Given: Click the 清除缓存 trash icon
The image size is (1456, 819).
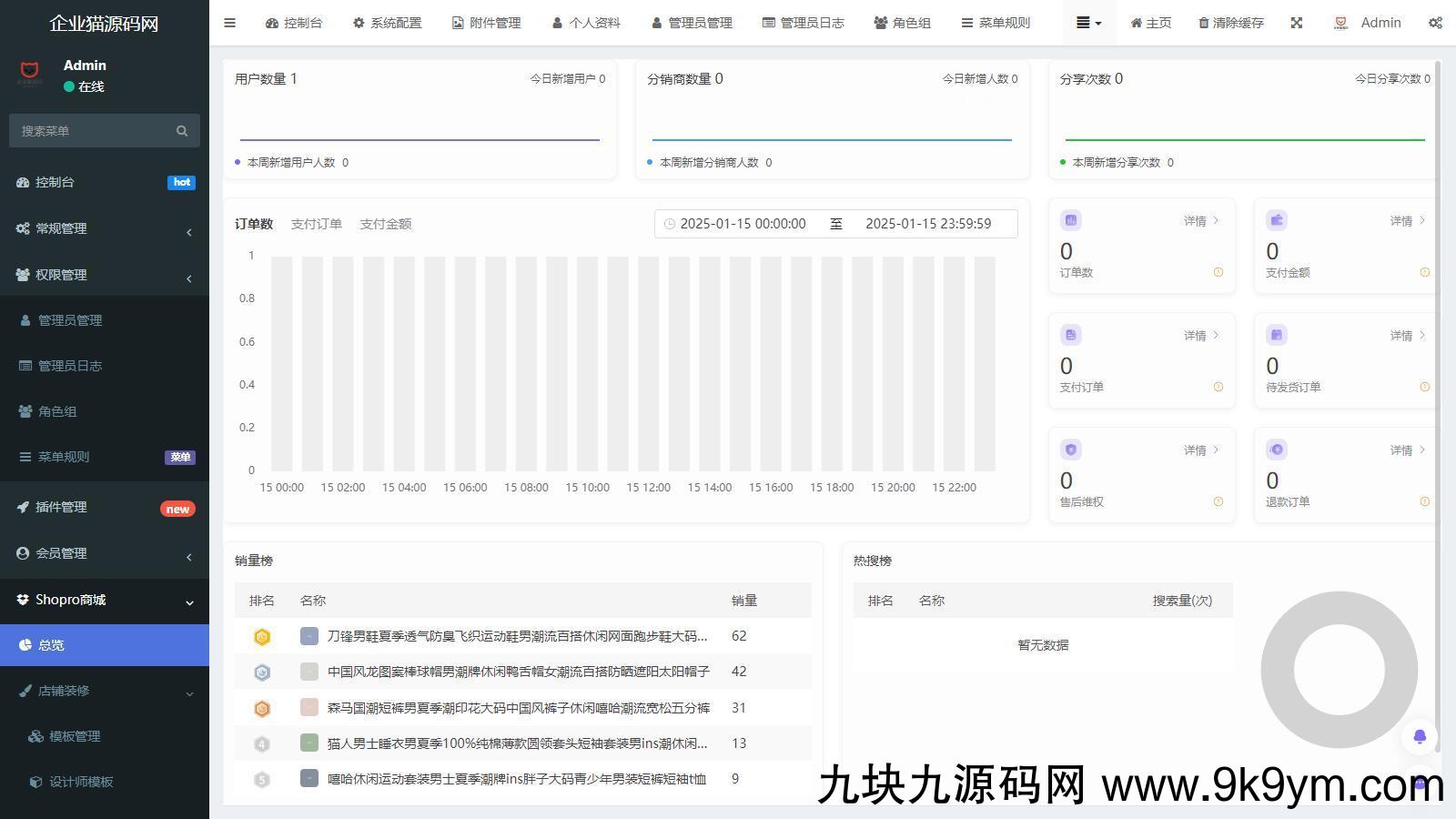Looking at the screenshot, I should [x=1204, y=23].
